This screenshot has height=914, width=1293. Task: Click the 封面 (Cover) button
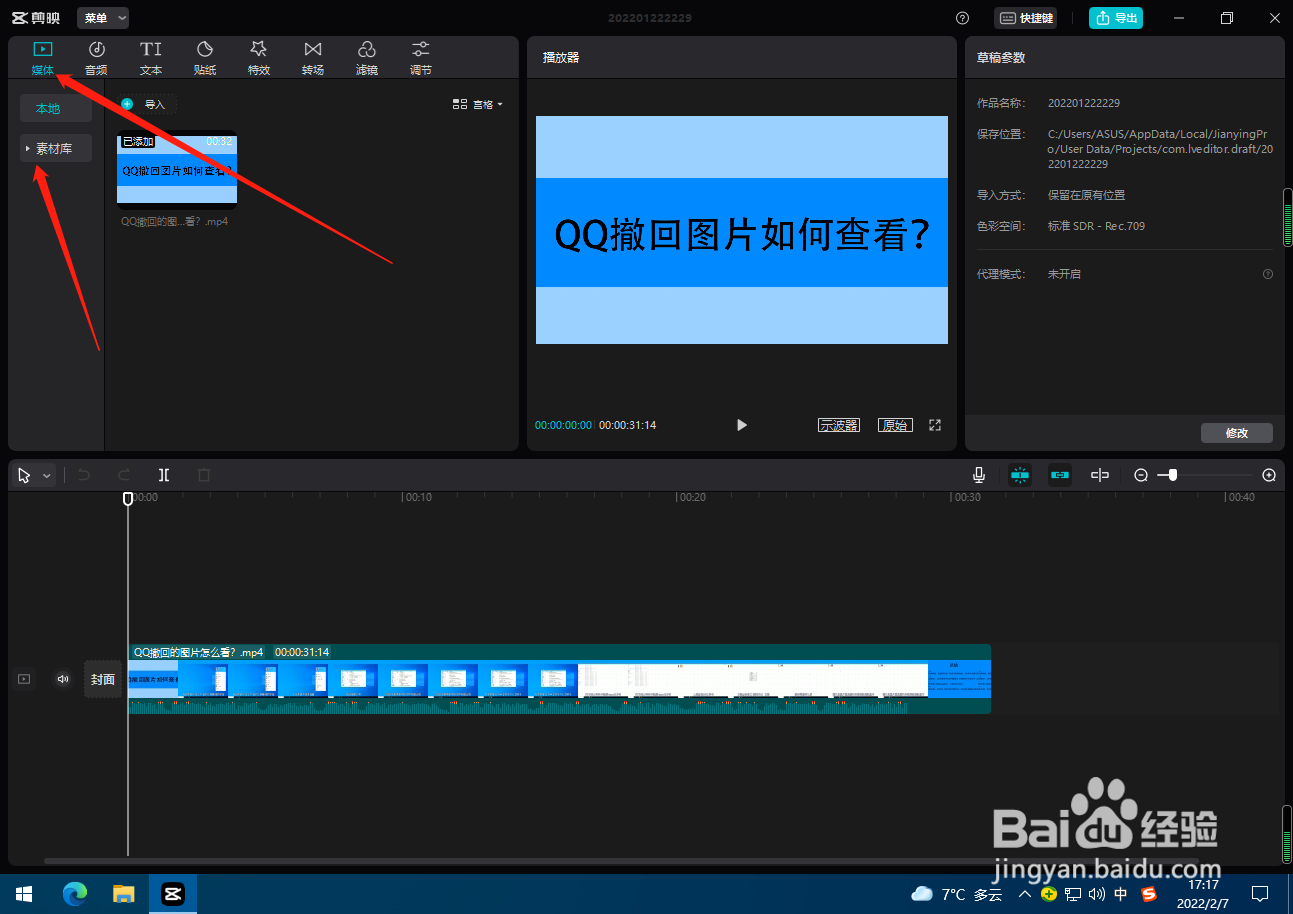pyautogui.click(x=103, y=679)
